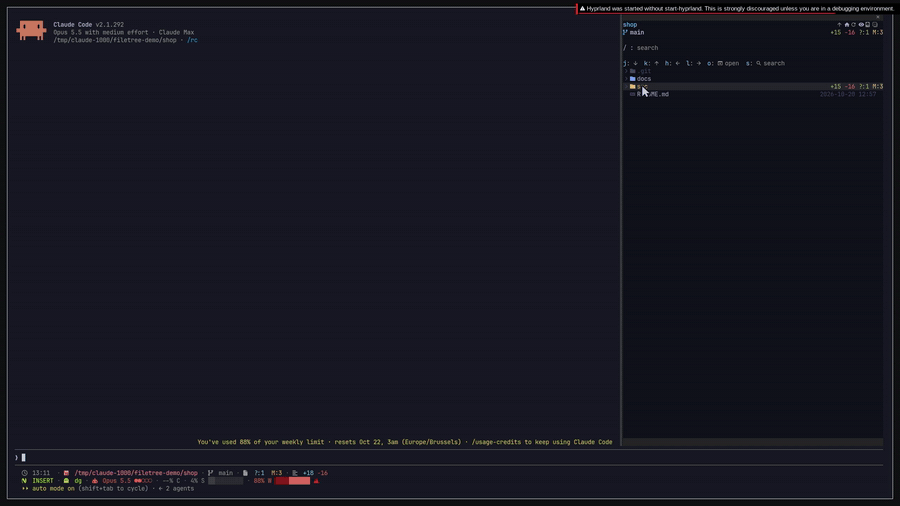Click README.md file icon

coord(633,94)
